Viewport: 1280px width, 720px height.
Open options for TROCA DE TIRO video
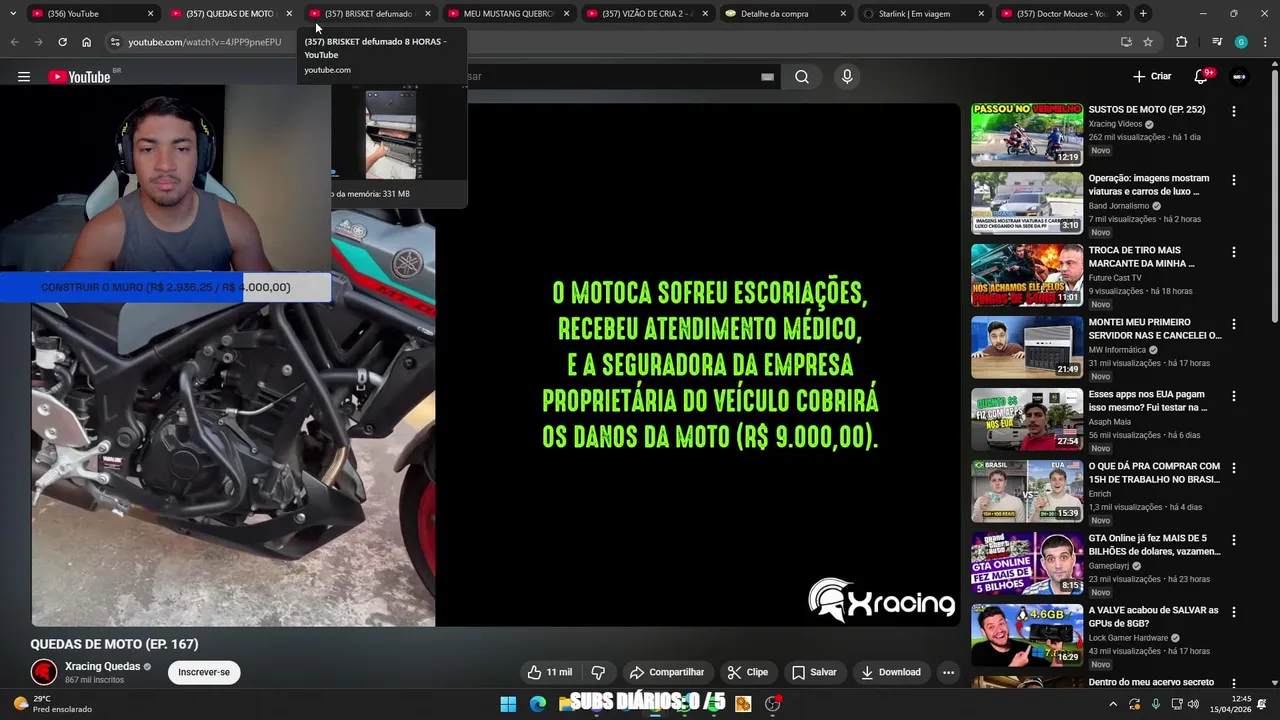[x=1233, y=253]
